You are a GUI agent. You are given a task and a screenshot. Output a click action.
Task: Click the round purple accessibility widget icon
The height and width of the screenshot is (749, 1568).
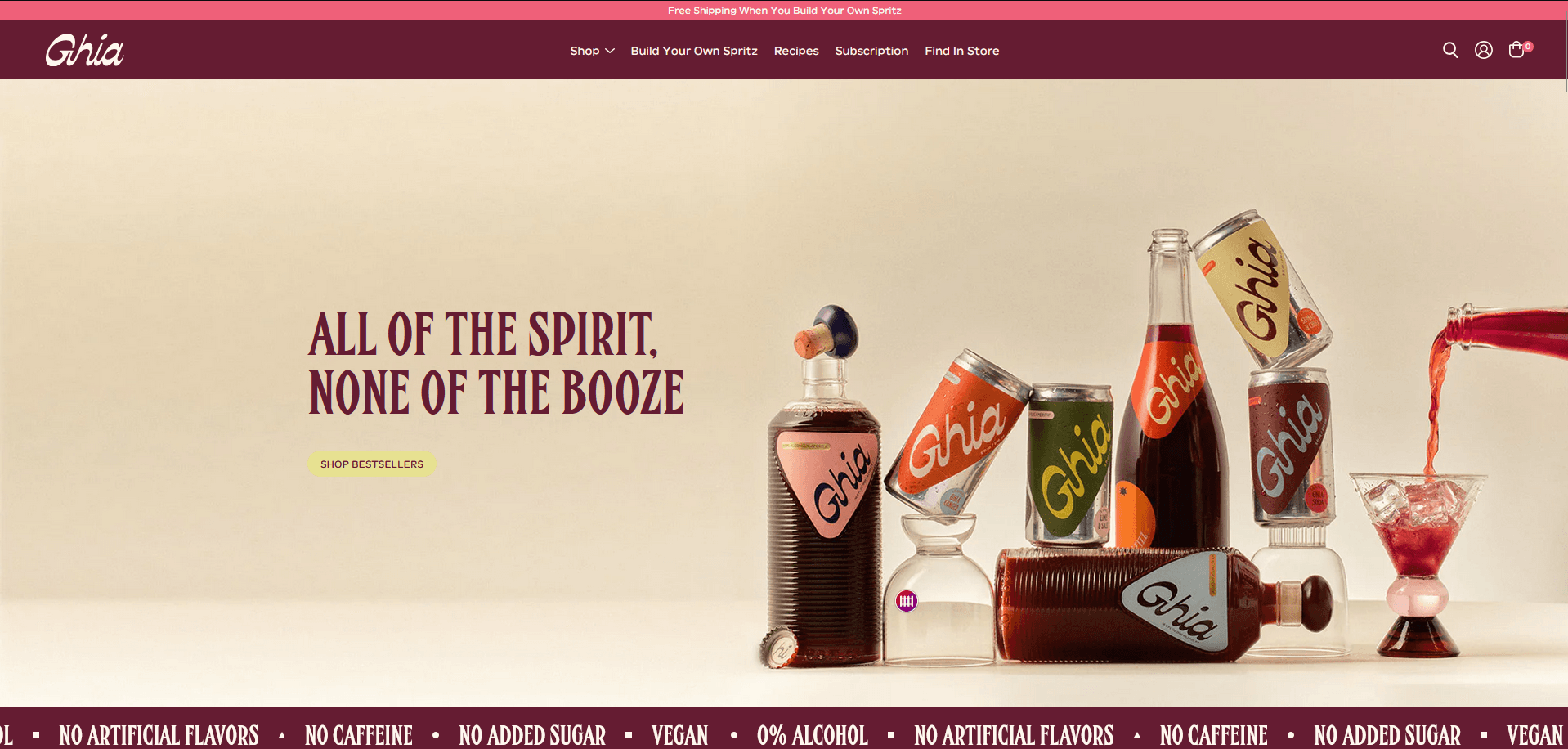pyautogui.click(x=907, y=601)
